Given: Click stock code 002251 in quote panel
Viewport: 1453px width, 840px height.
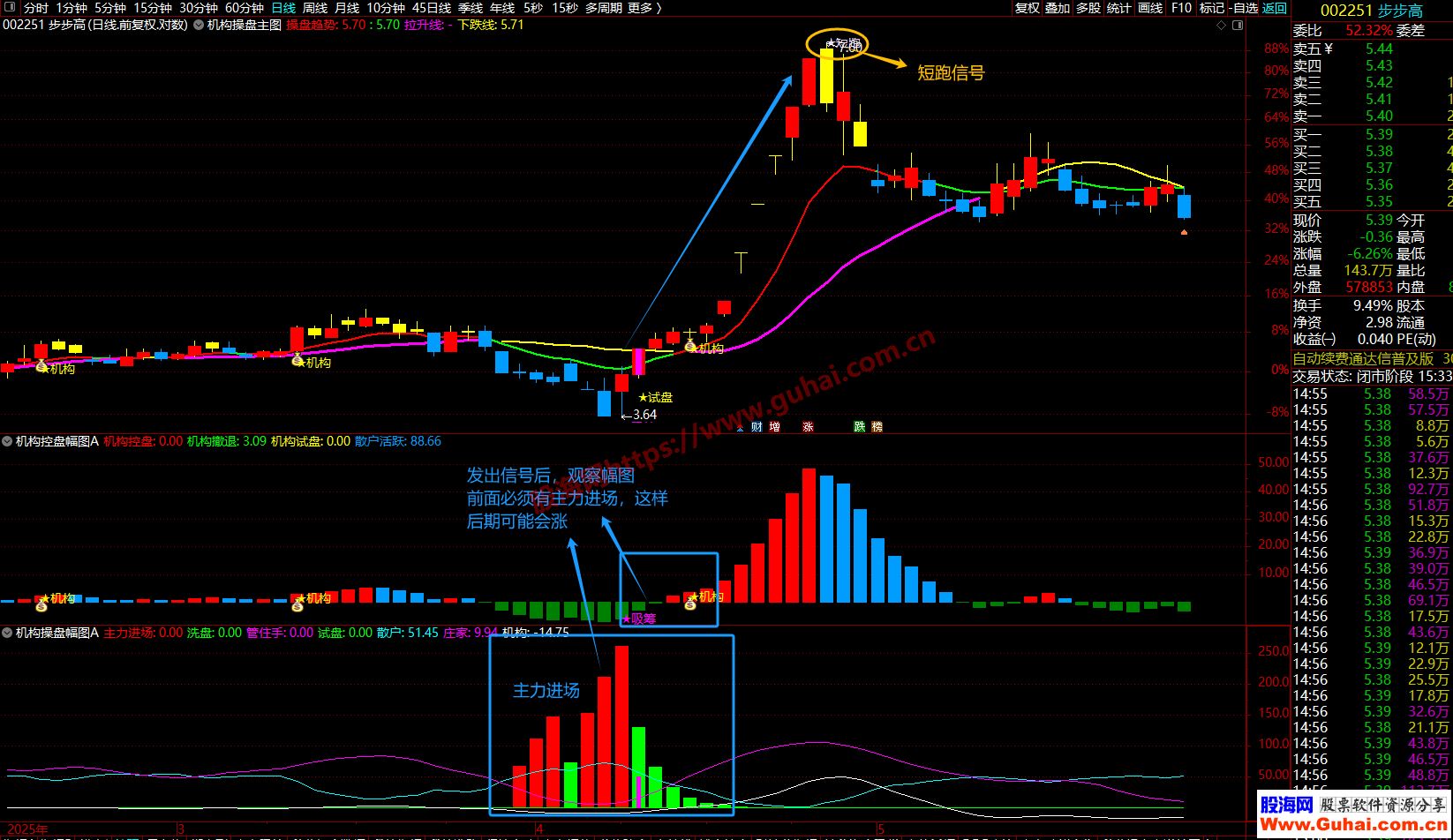Looking at the screenshot, I should click(x=1346, y=11).
